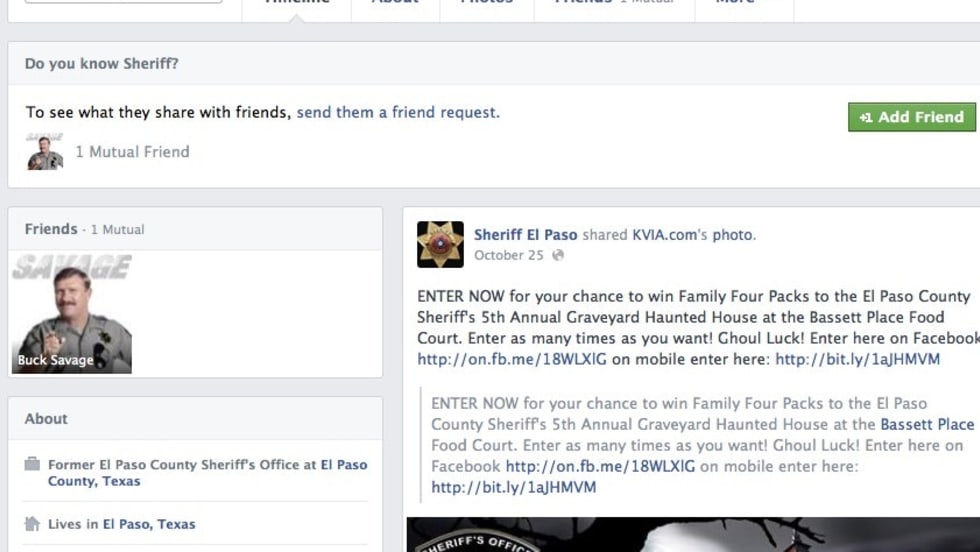Click the globe privacy icon beside October 25
Viewport: 980px width, 552px height.
point(558,255)
